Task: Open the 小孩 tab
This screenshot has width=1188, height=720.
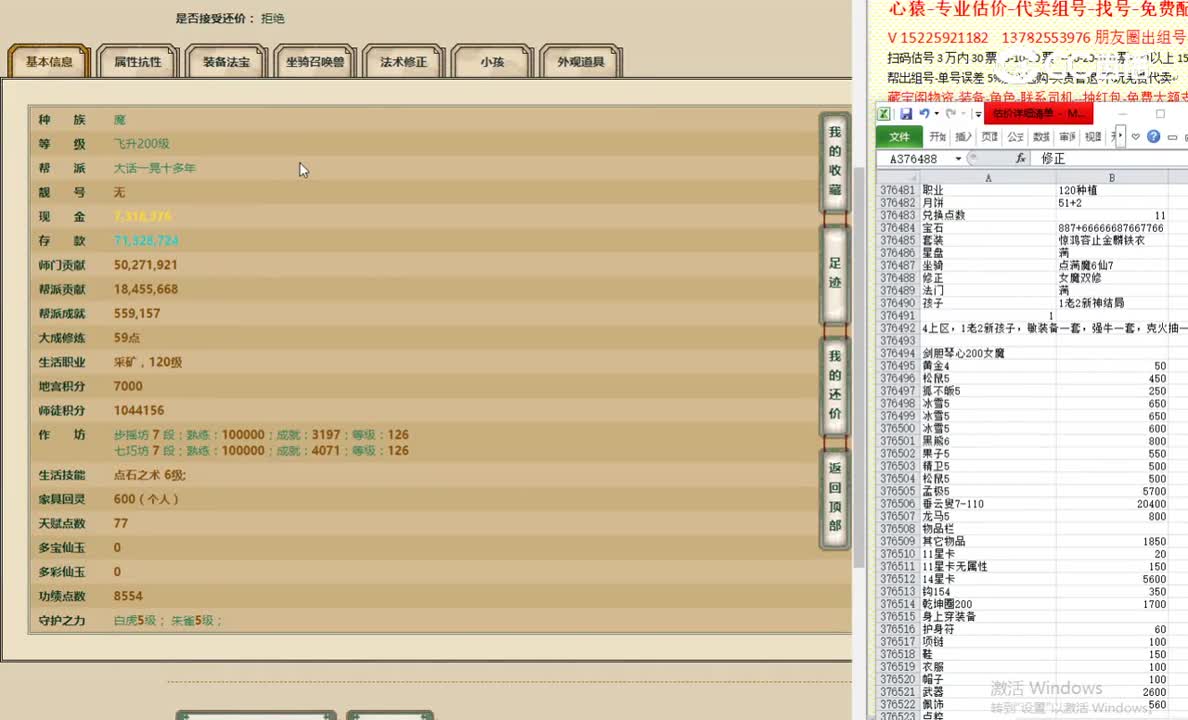Action: tap(492, 61)
